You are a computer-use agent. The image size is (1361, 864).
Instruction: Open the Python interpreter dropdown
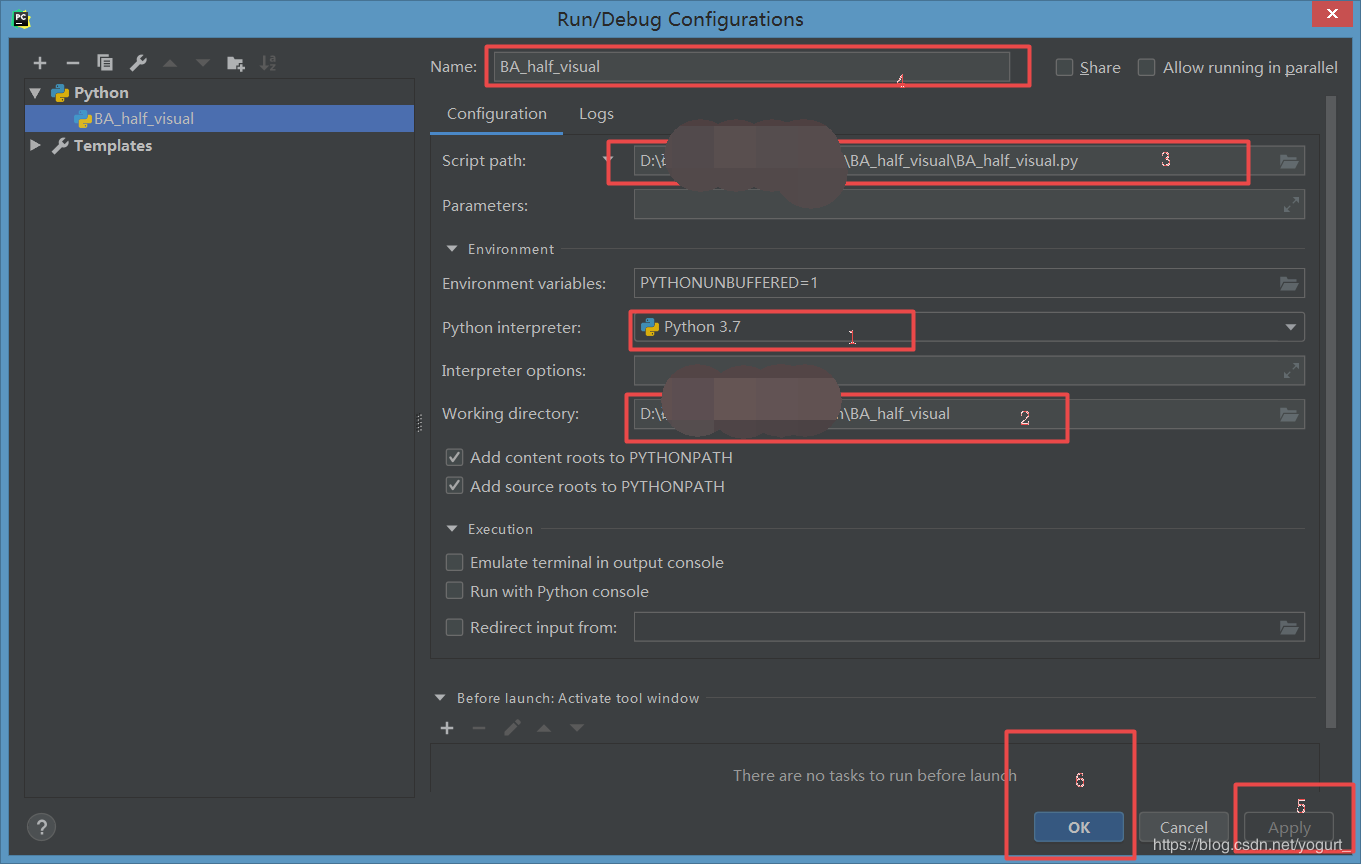pyautogui.click(x=1288, y=327)
